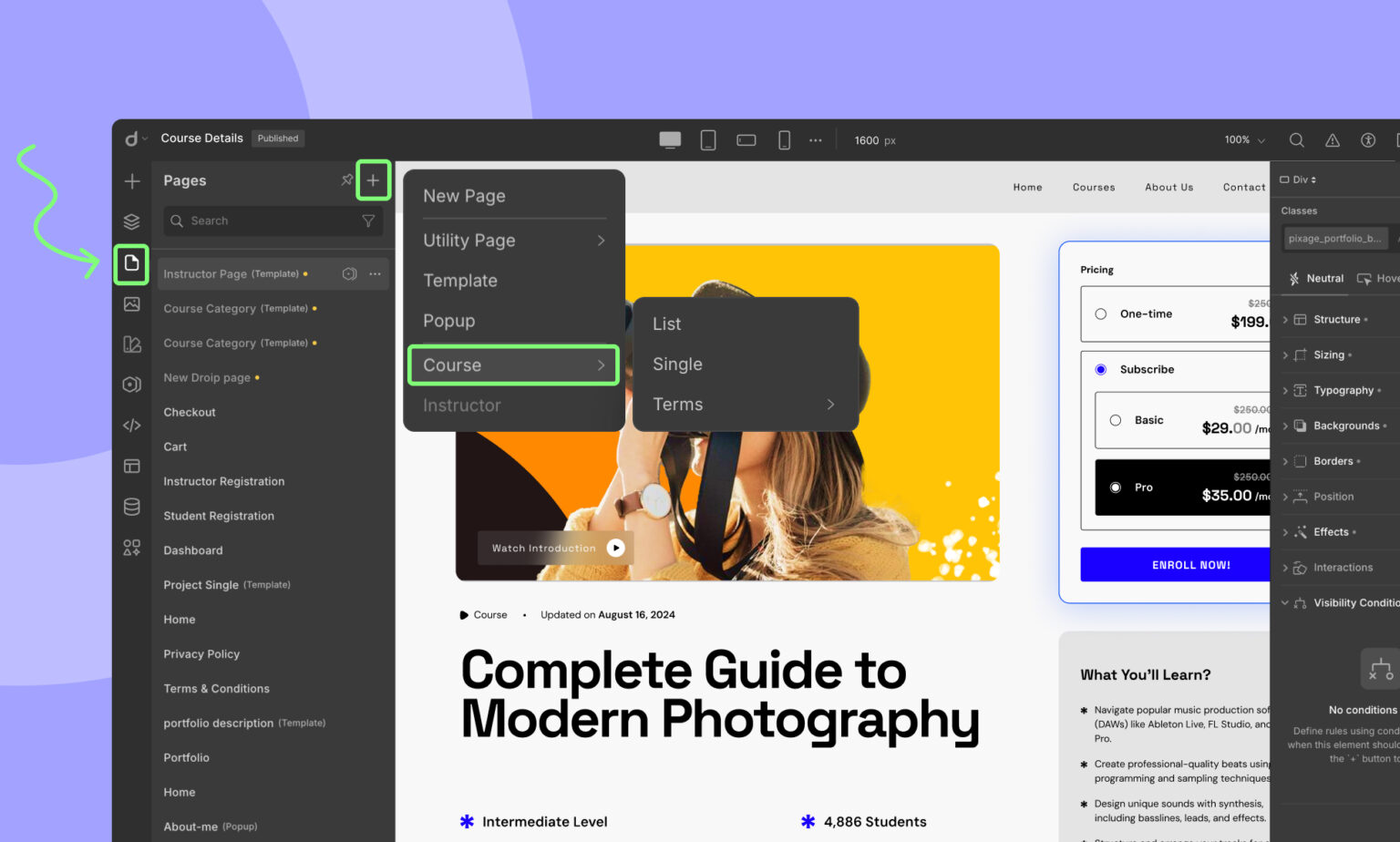Open the Layers panel icon in sidebar

click(132, 221)
